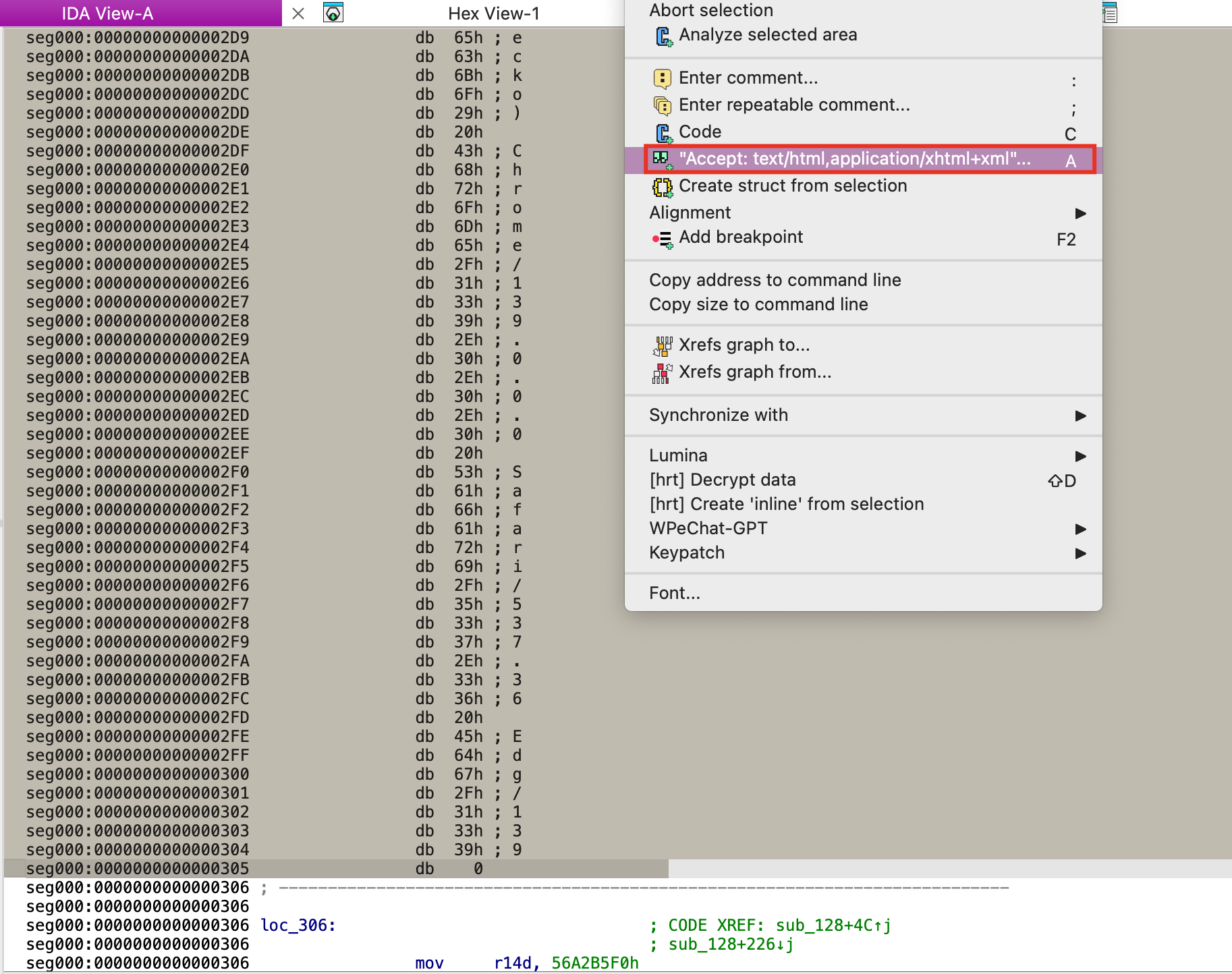Click the Xrefs graph from icon
This screenshot has height=974, width=1232.
coord(662,373)
